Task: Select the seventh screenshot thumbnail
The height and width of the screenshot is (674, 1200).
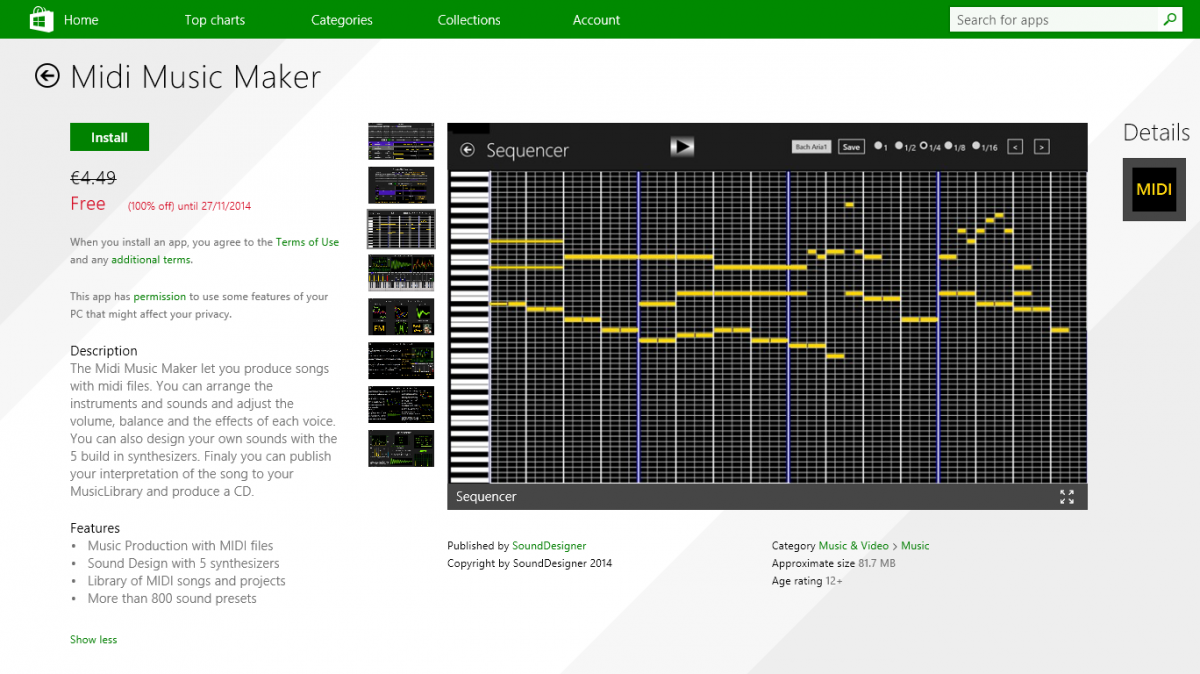Action: click(x=401, y=405)
